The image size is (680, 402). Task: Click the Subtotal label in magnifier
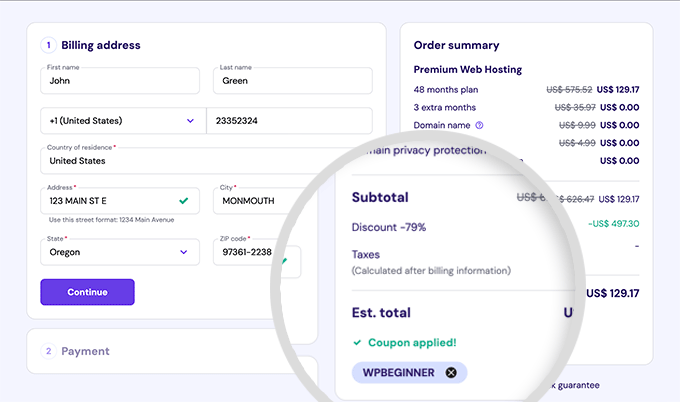pos(380,197)
